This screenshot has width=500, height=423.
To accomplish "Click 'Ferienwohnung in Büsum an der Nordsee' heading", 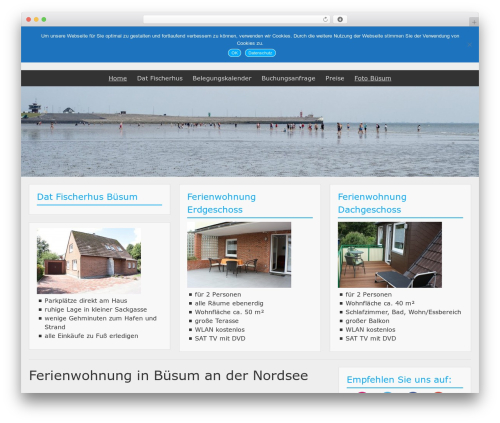I will click(x=168, y=375).
